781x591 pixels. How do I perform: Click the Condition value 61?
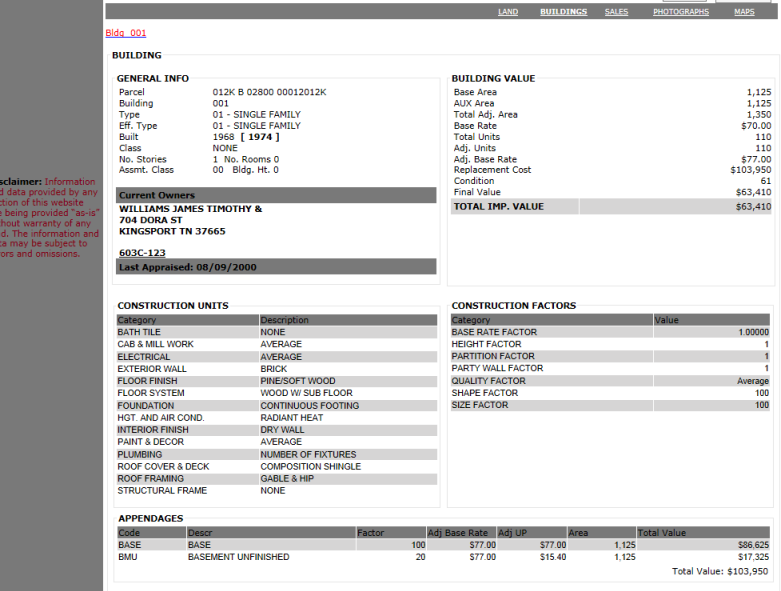click(766, 181)
